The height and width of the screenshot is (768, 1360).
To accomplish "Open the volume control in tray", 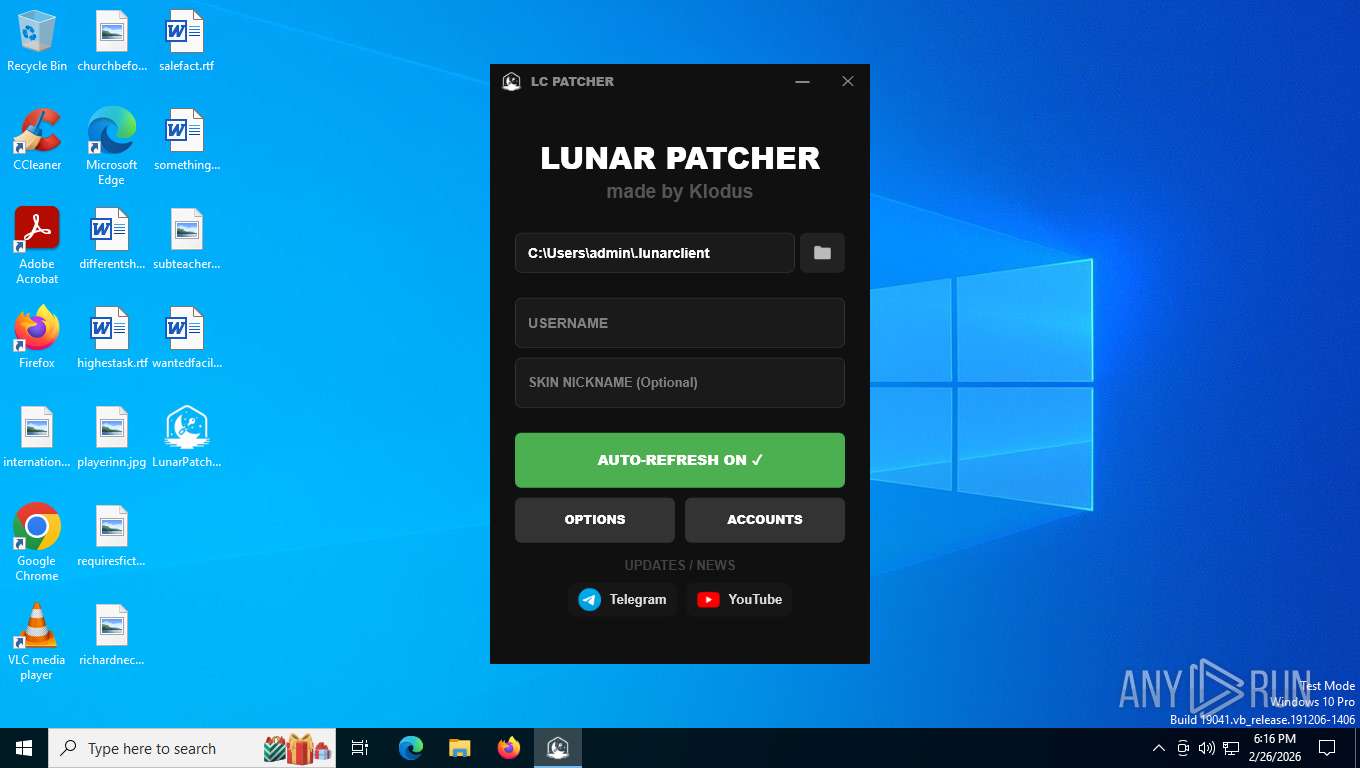I will click(1206, 748).
